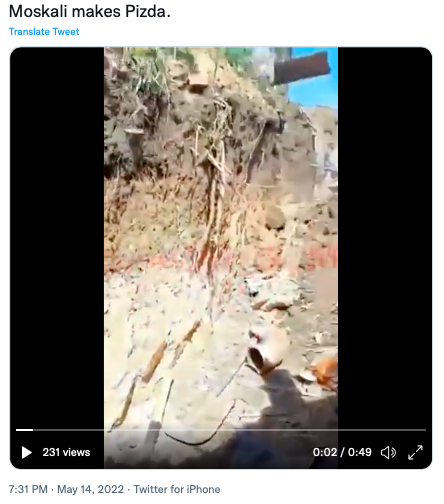The height and width of the screenshot is (504, 444).
Task: Click the blue sky area in the video
Action: coord(317,92)
